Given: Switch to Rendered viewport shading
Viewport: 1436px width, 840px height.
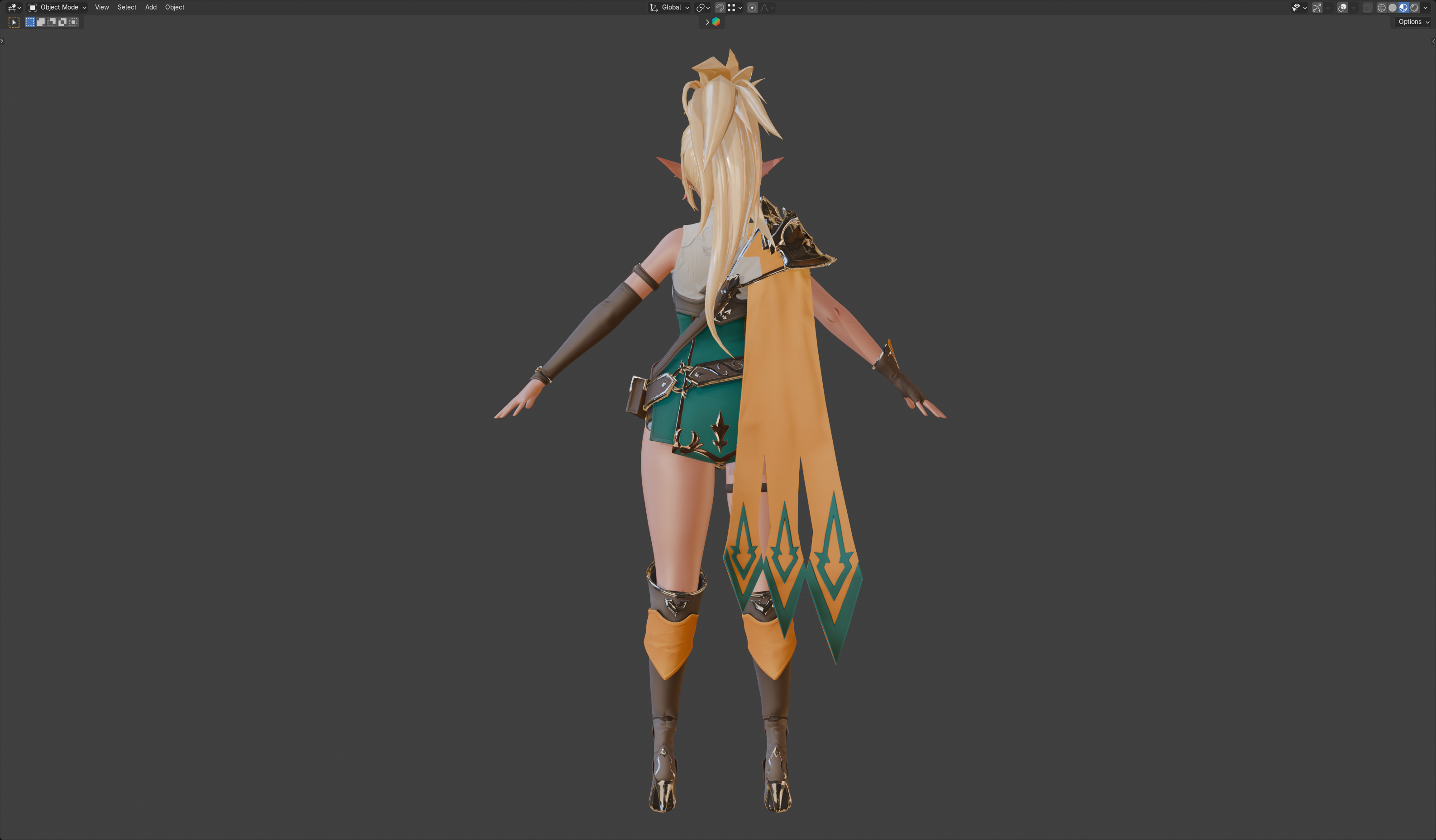Looking at the screenshot, I should tap(1414, 7).
